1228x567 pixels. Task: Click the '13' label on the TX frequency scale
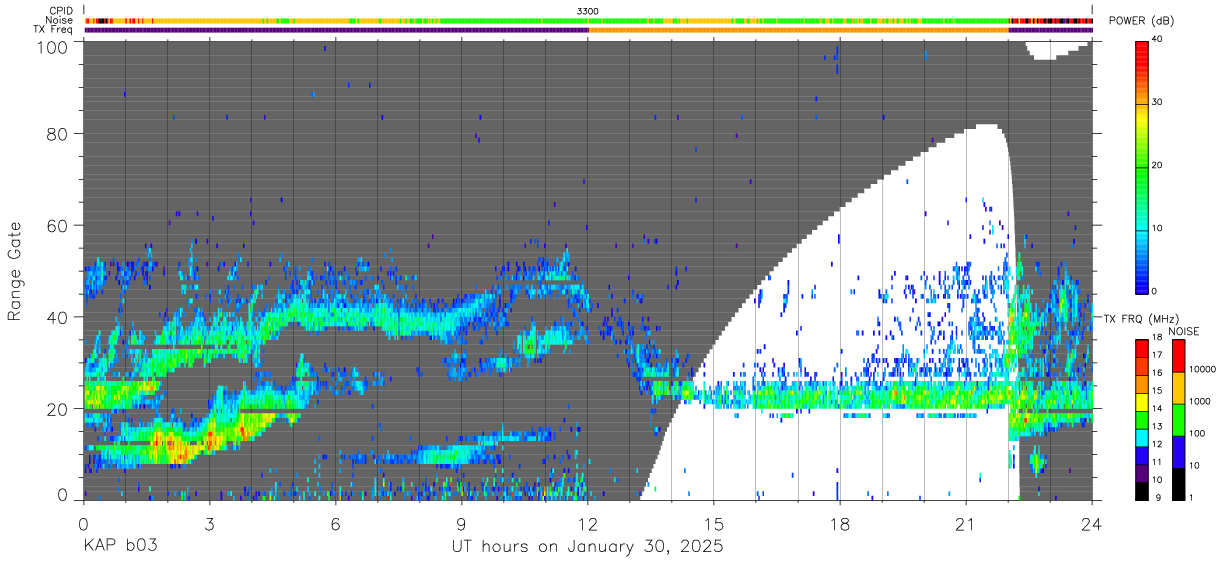[1158, 426]
